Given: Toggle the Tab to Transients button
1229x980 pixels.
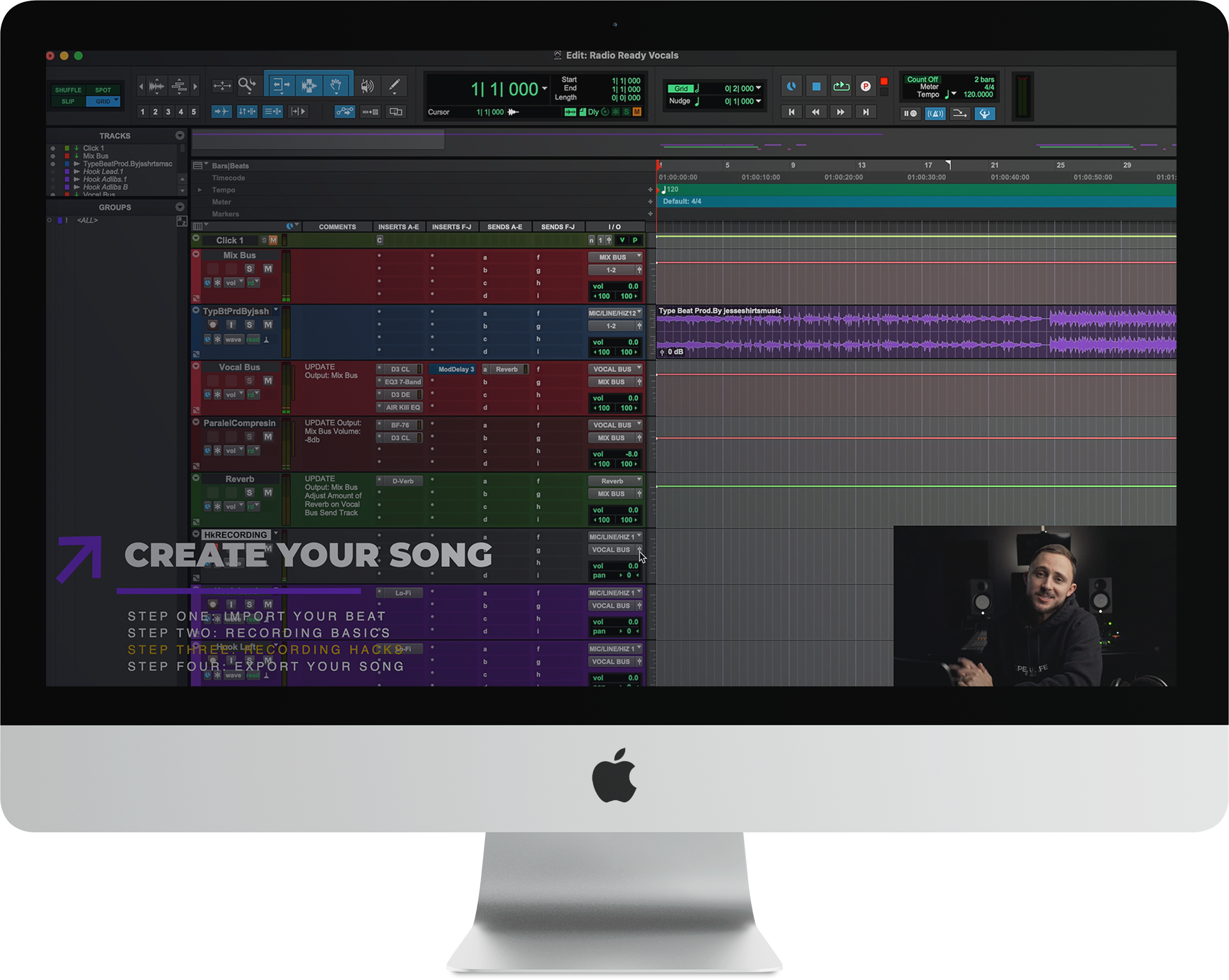Looking at the screenshot, I should tap(221, 111).
